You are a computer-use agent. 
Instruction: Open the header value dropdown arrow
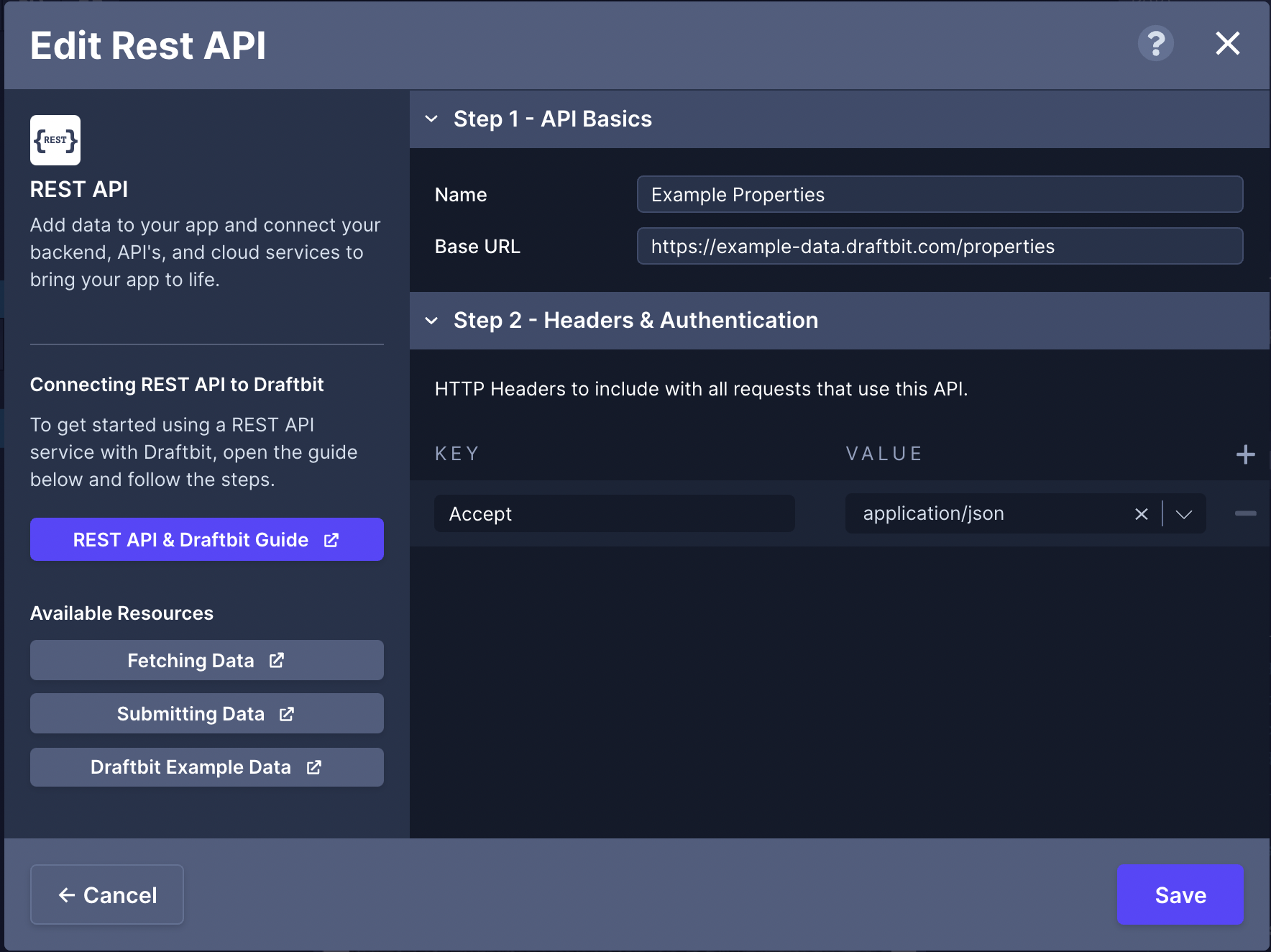tap(1183, 514)
